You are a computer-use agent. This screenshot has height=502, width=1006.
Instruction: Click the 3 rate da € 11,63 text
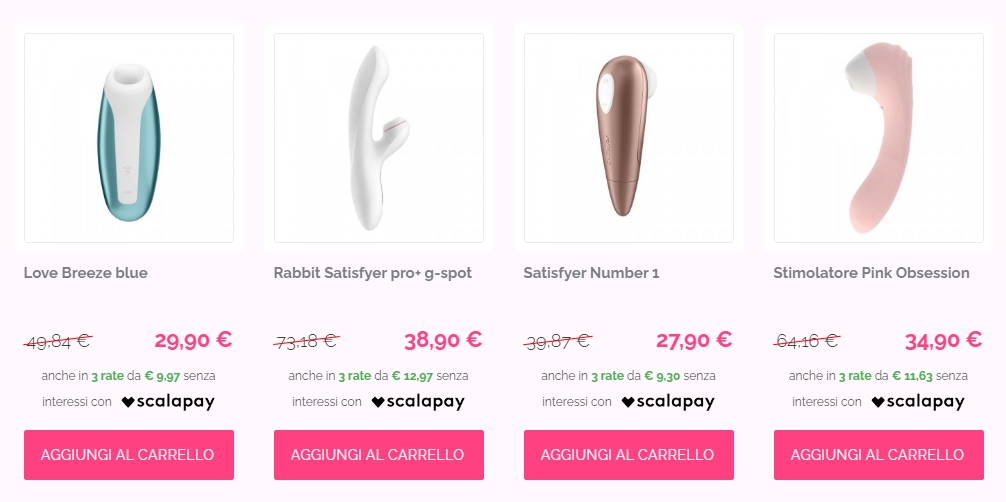(885, 376)
